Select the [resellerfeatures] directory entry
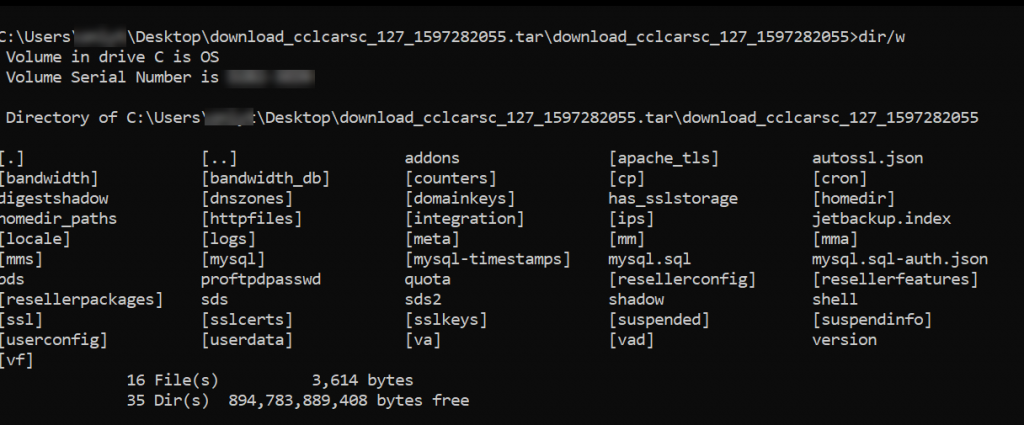Image resolution: width=1024 pixels, height=425 pixels. [895, 279]
